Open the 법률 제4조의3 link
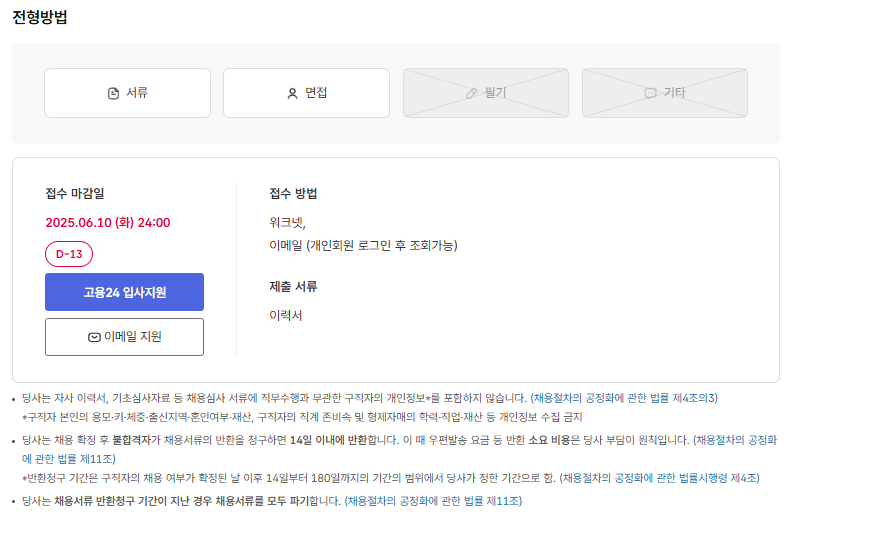The width and height of the screenshot is (870, 553). click(624, 398)
